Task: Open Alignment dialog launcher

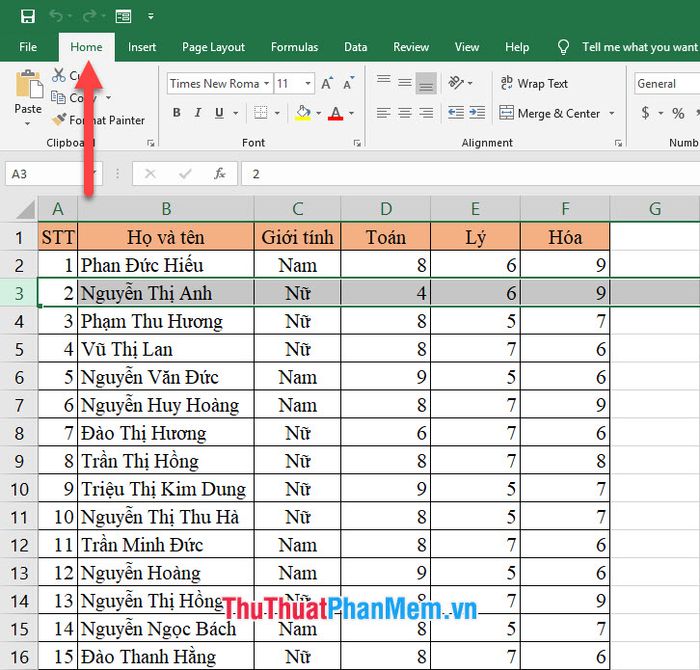Action: point(618,143)
